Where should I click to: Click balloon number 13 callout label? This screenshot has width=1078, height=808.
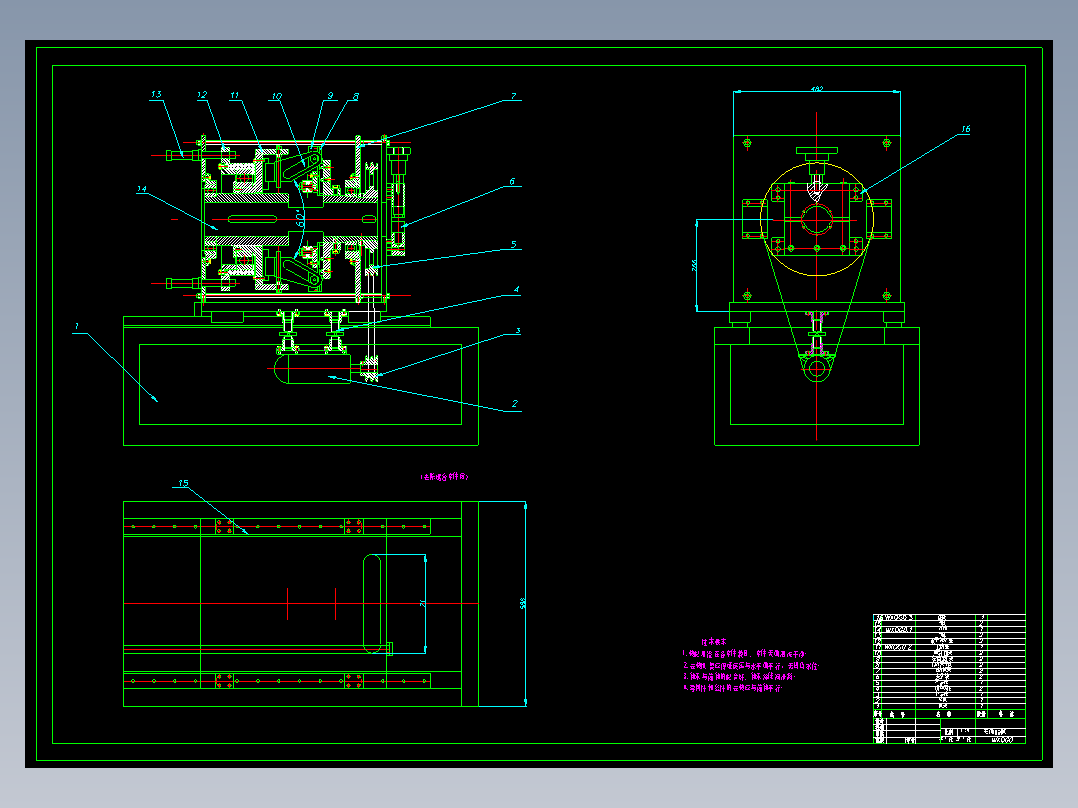pyautogui.click(x=157, y=95)
